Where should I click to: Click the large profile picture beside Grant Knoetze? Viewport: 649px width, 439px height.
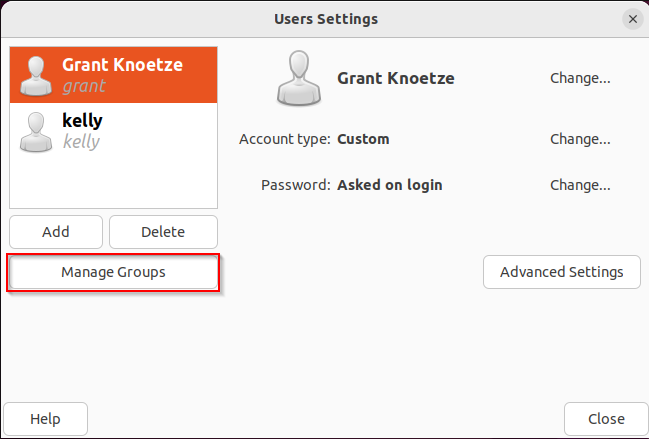[299, 78]
